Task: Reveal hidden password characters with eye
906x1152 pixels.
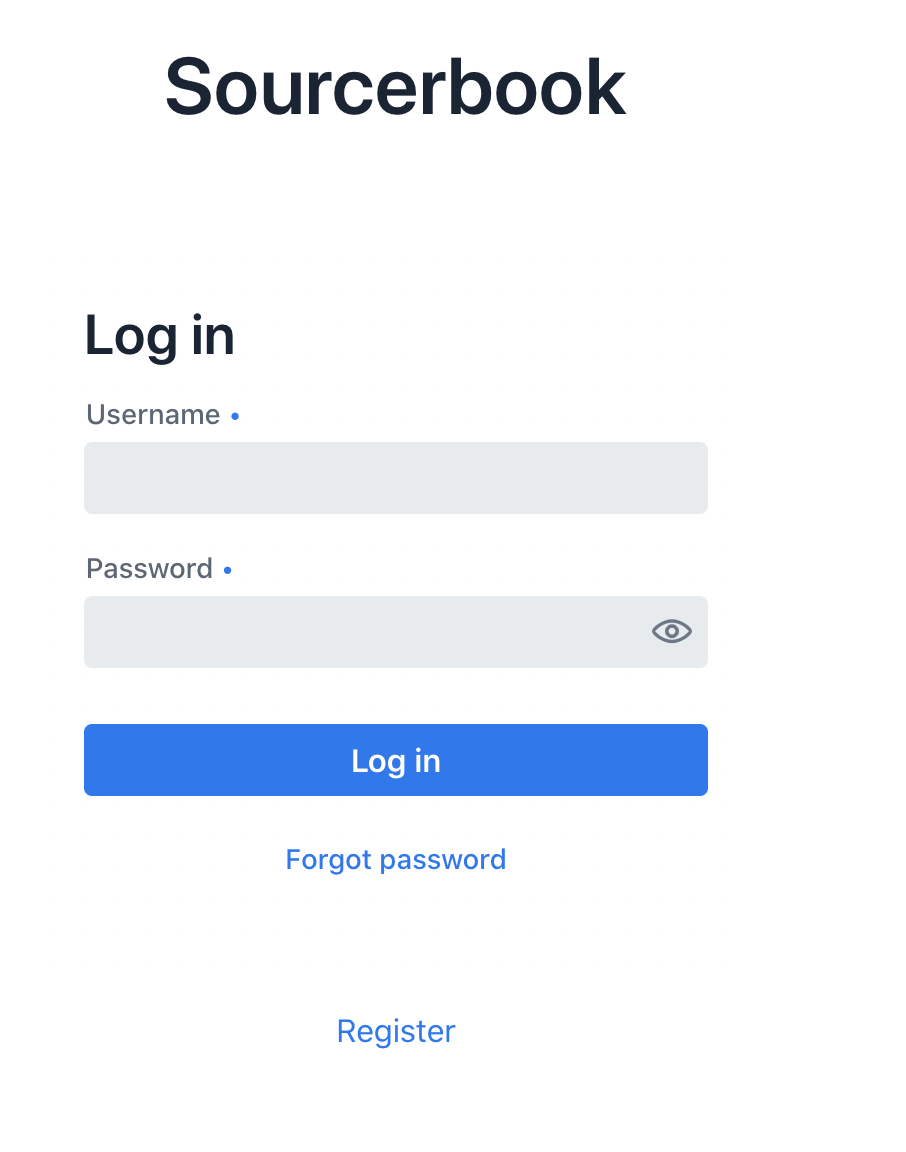Action: 672,631
